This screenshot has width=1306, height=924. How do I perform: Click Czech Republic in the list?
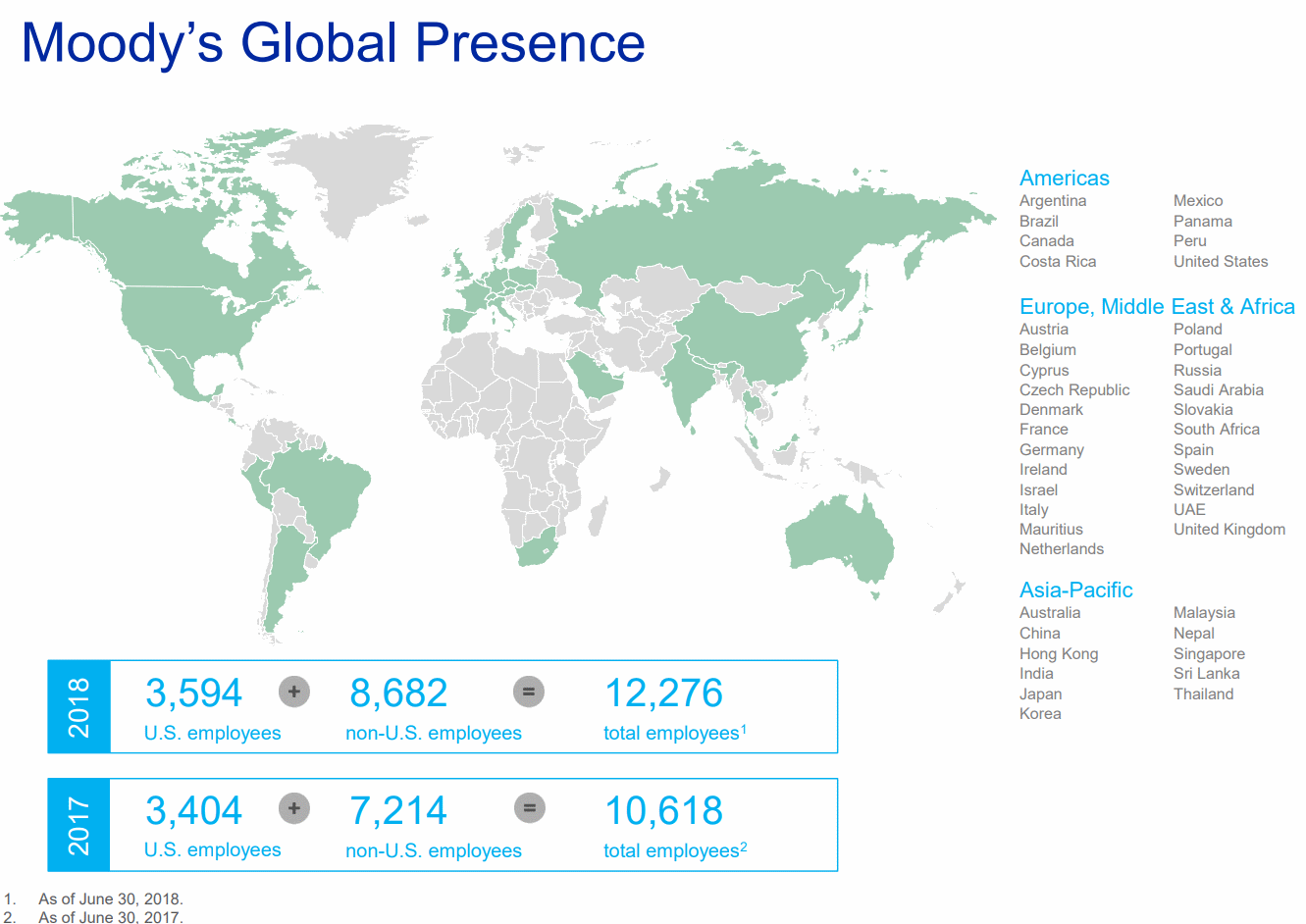pyautogui.click(x=1074, y=390)
